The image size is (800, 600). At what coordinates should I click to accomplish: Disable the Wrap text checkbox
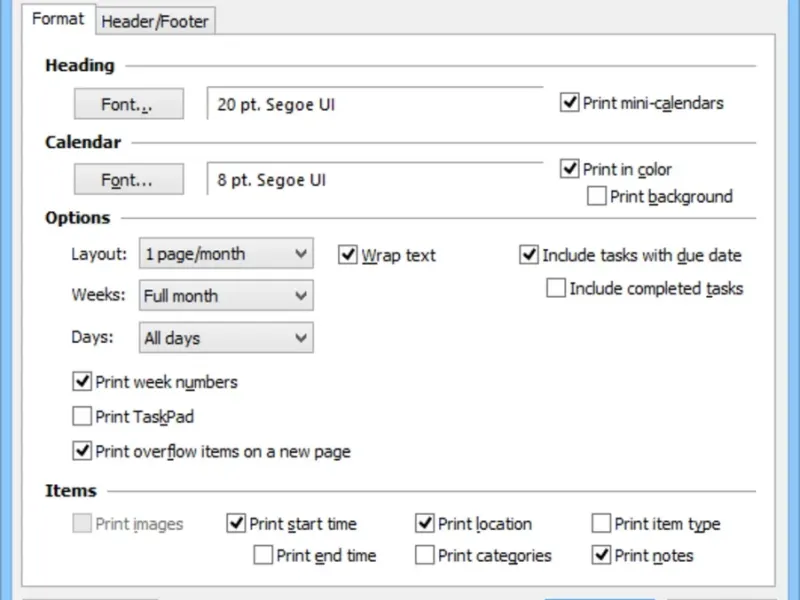[x=348, y=255]
